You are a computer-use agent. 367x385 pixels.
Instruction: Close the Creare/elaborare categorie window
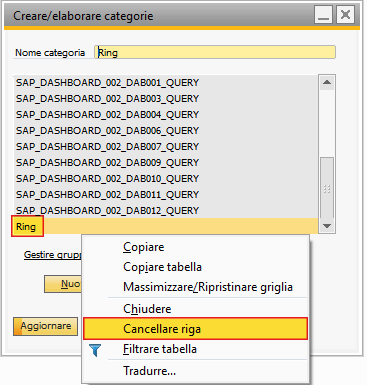pyautogui.click(x=345, y=15)
